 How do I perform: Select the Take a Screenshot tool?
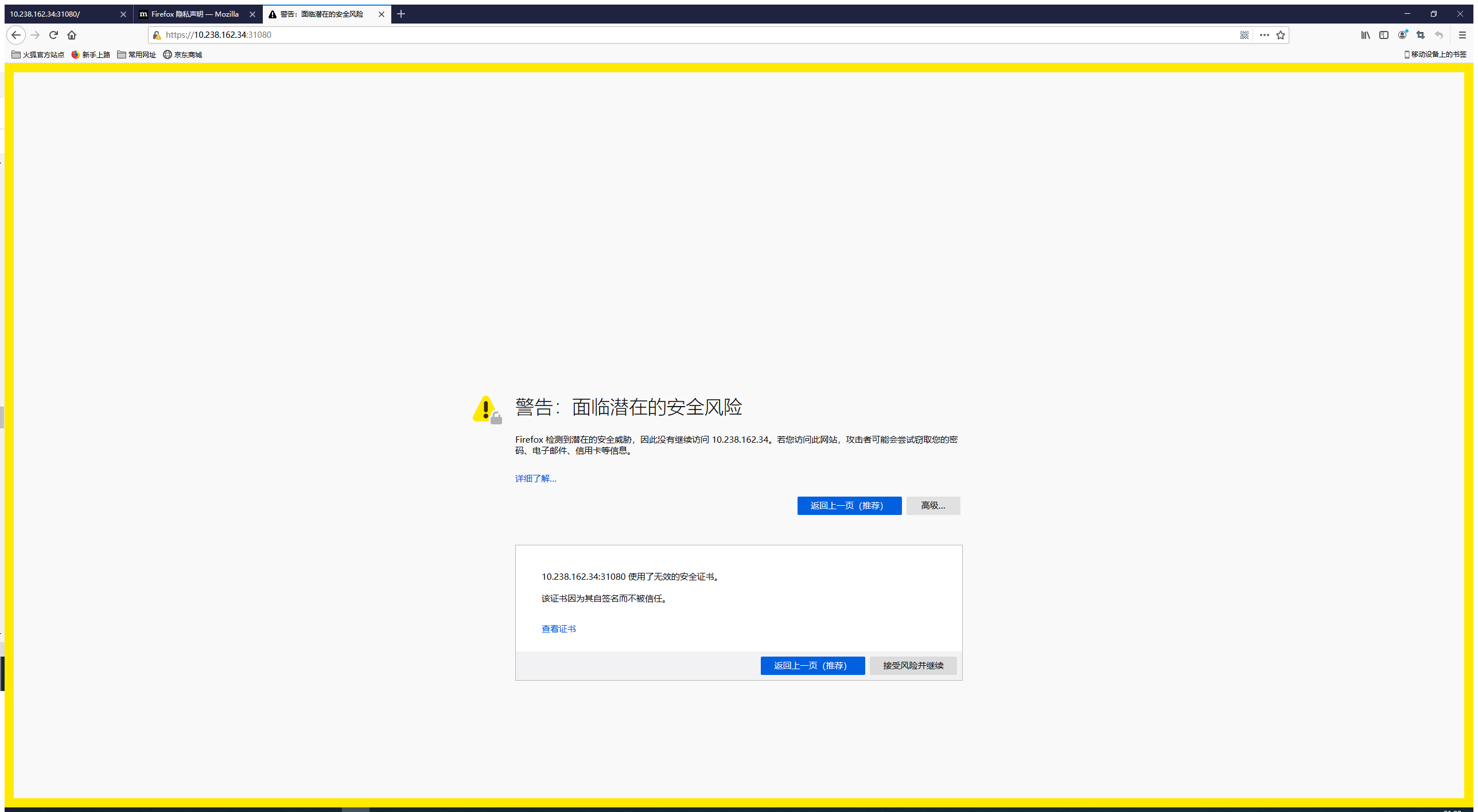click(x=1421, y=35)
